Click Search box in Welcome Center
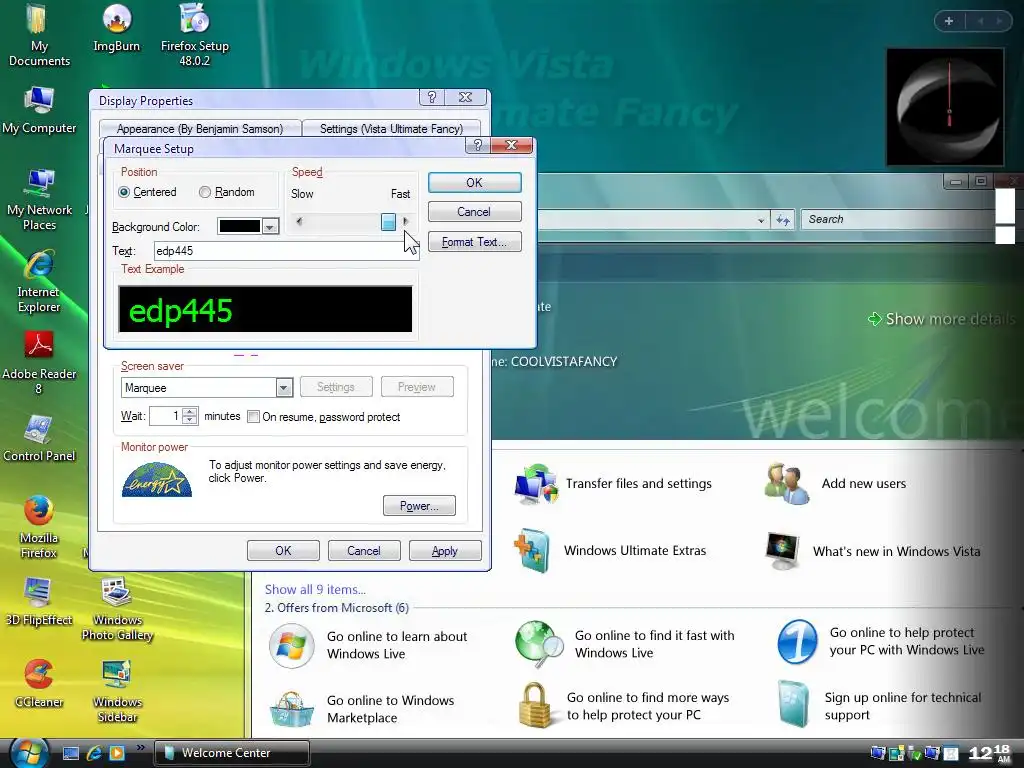The height and width of the screenshot is (768, 1024). pyautogui.click(x=898, y=219)
